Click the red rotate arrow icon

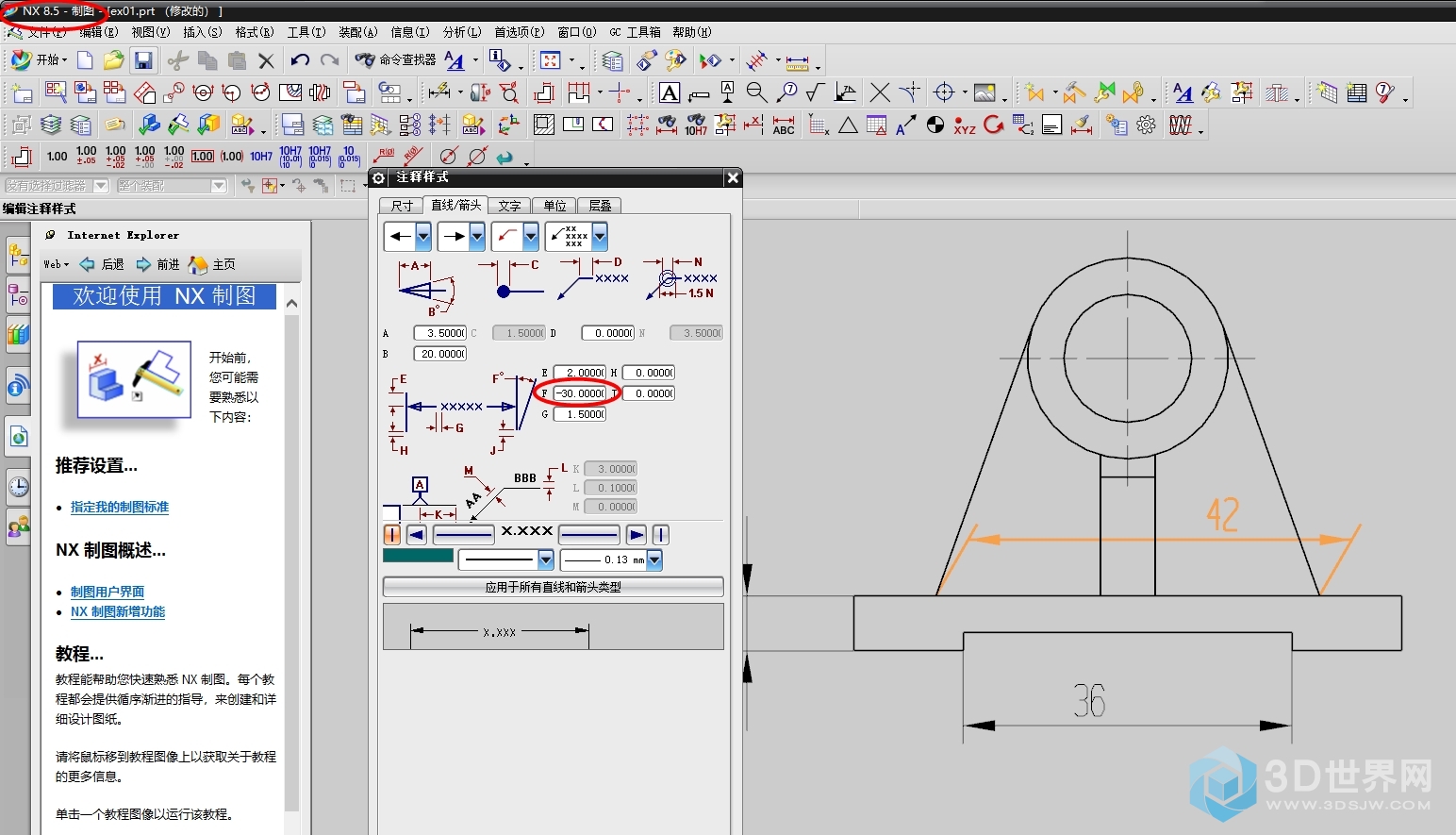pyautogui.click(x=993, y=125)
